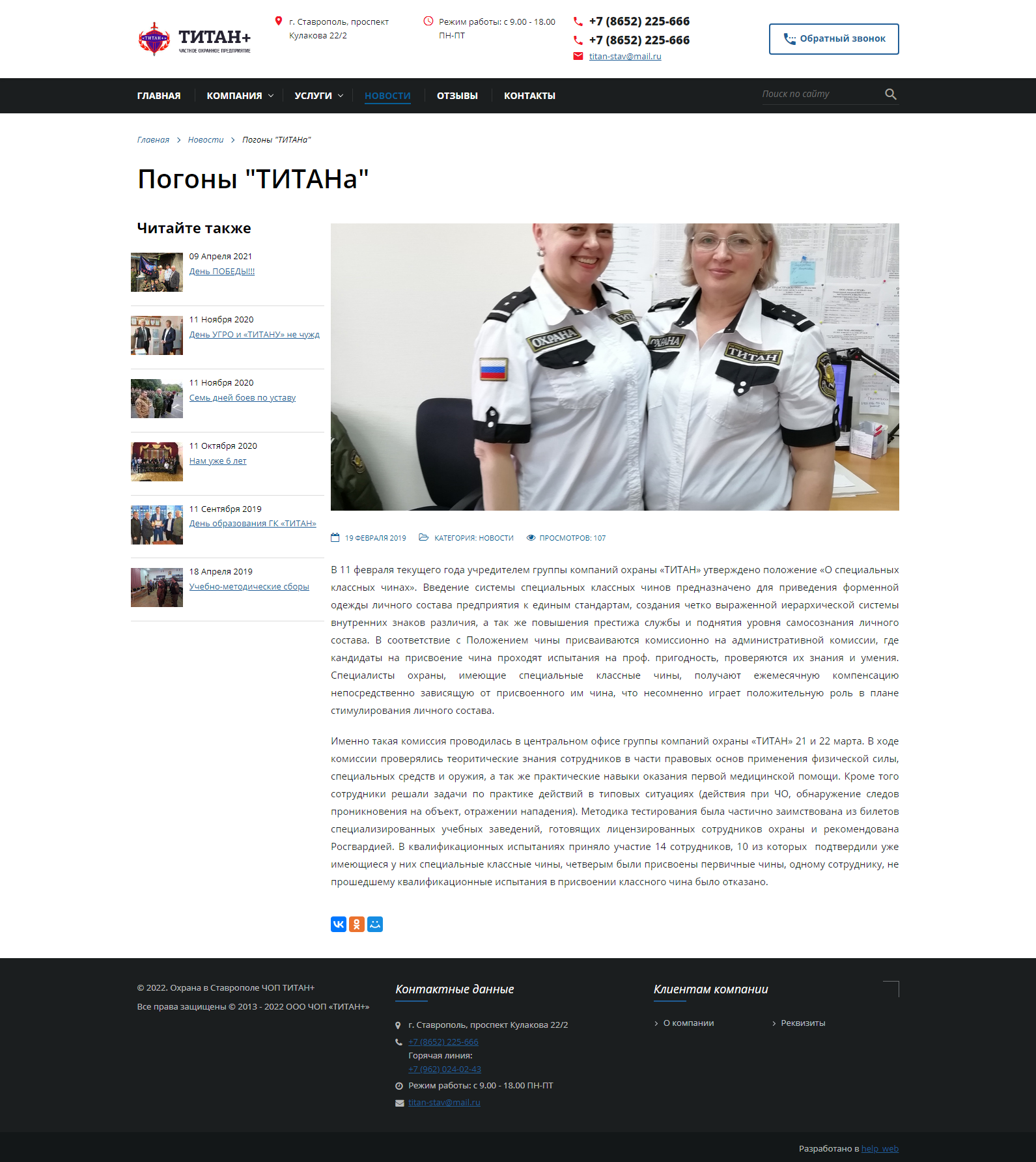Open День УГРО и «ТИТАНУ» не чужд
Screen dimensions: 1036x1162
[255, 335]
